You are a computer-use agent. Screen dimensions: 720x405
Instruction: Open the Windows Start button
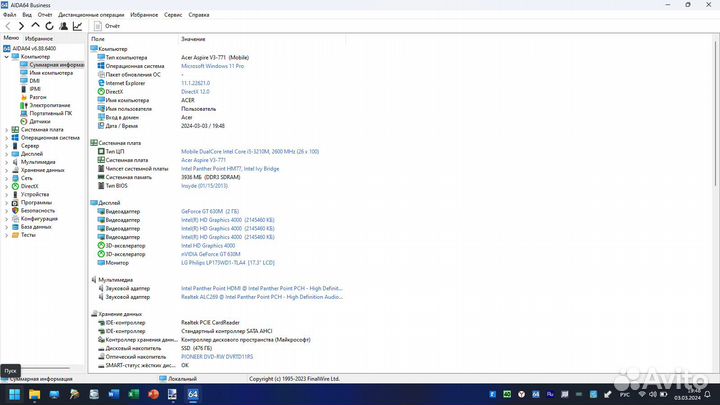[15, 394]
